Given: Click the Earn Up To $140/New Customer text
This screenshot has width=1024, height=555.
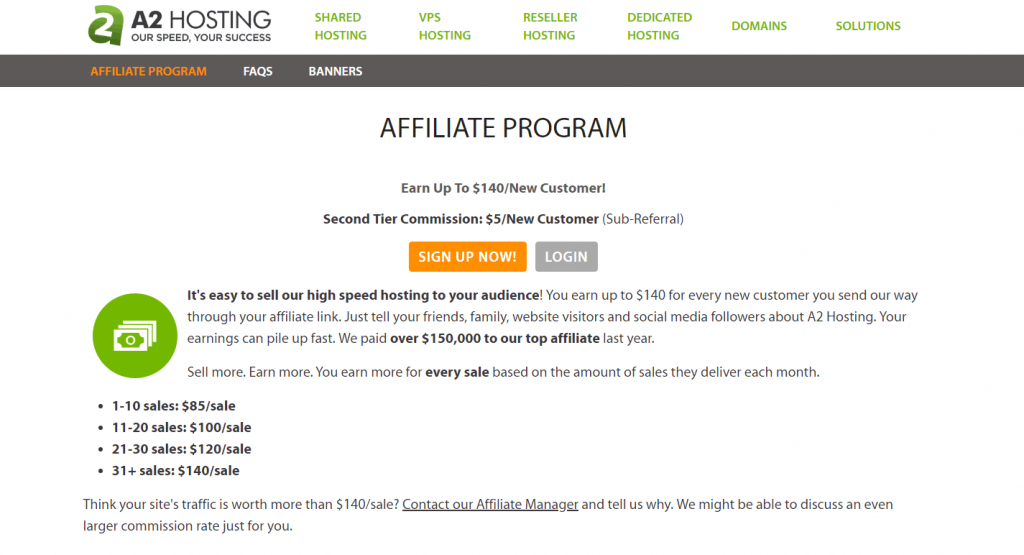Looking at the screenshot, I should (x=503, y=188).
